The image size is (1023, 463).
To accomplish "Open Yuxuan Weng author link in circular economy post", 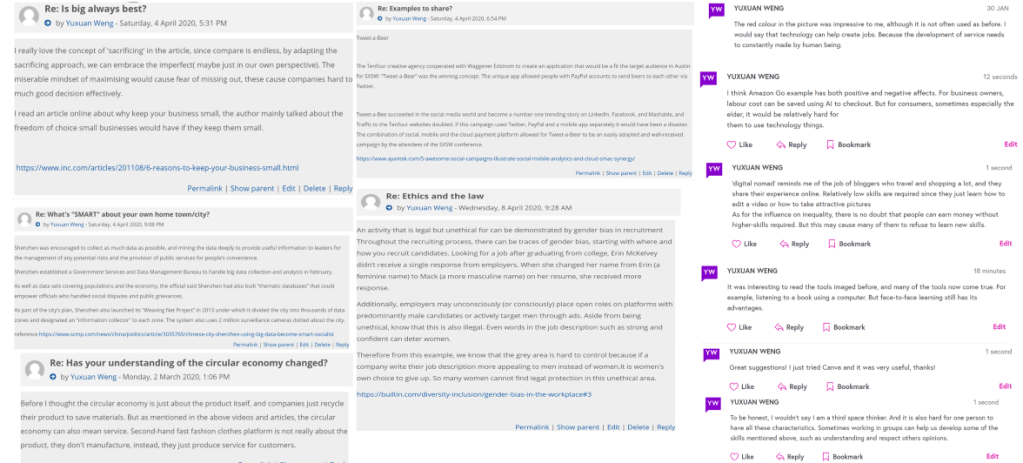I will coord(93,377).
